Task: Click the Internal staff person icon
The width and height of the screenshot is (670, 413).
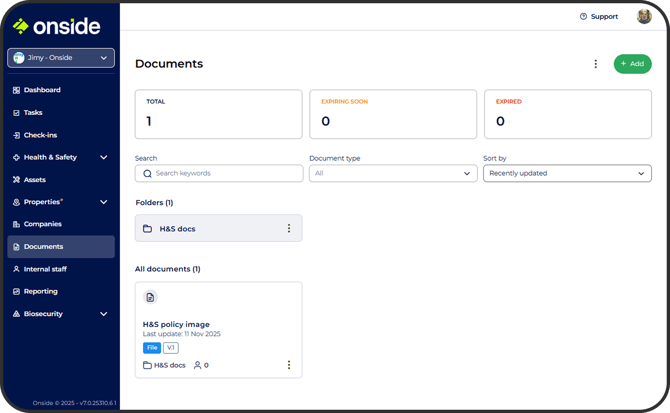Action: pos(16,269)
